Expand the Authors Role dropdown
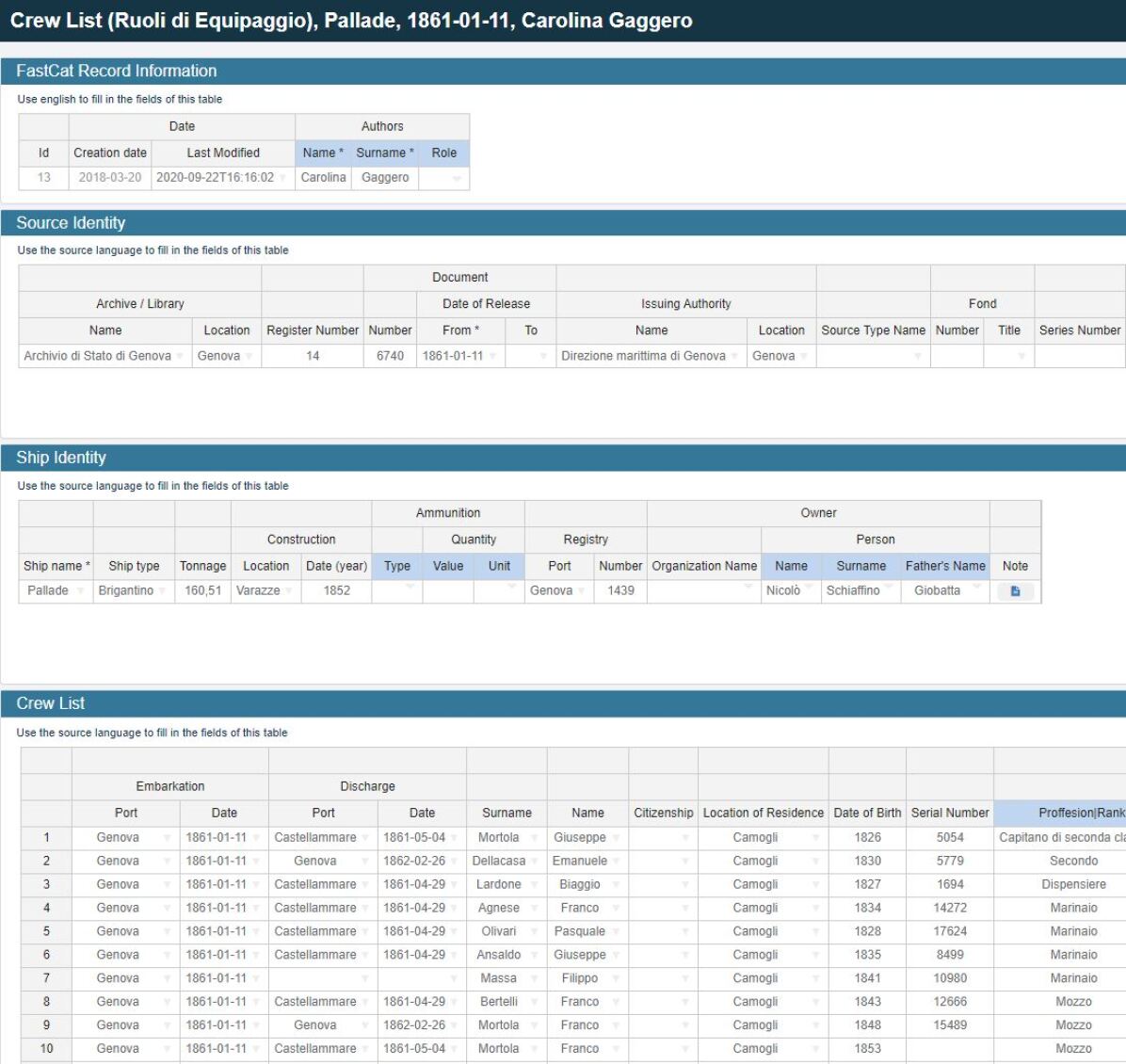 457,178
